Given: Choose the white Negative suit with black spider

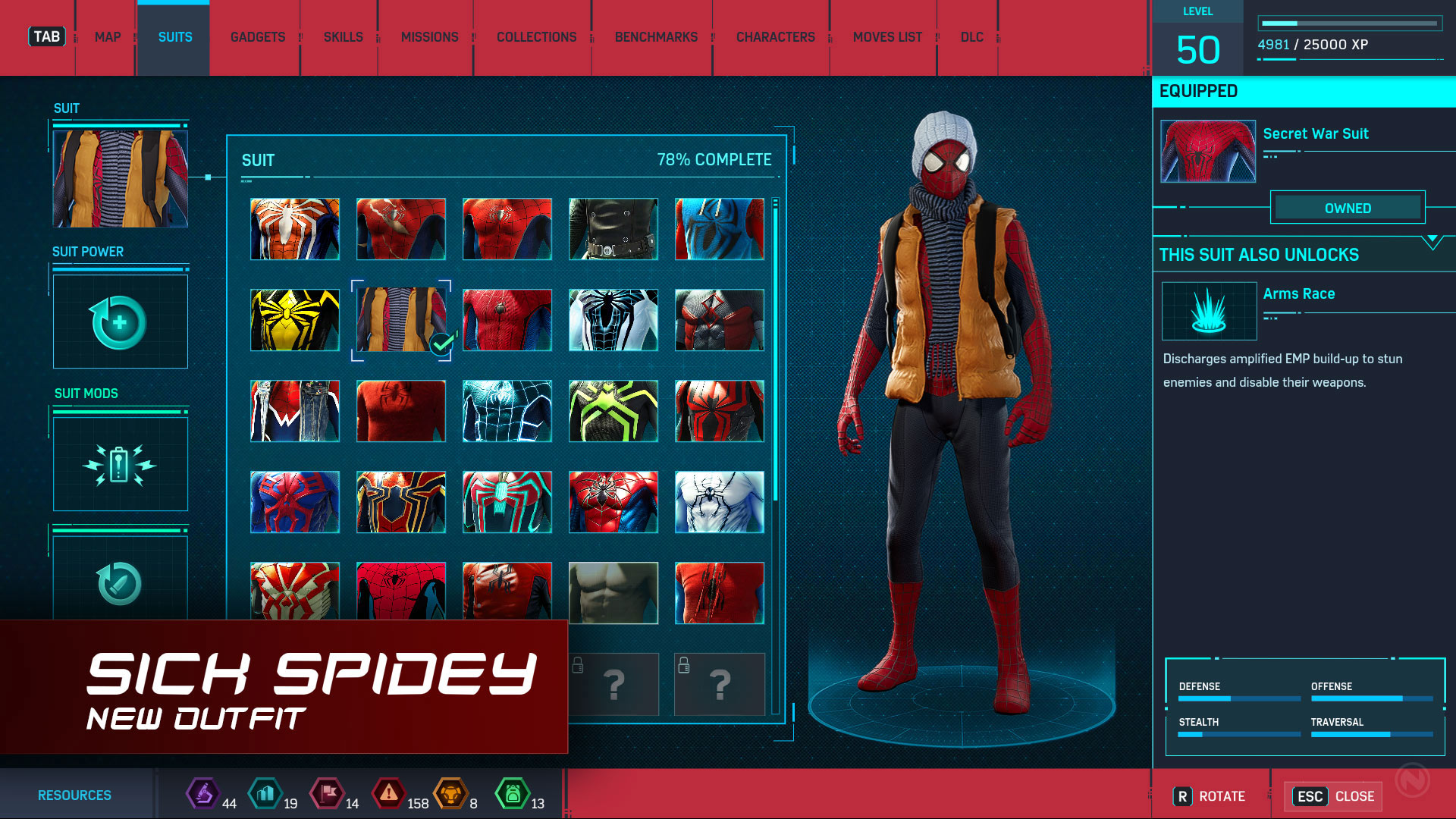Looking at the screenshot, I should [613, 320].
